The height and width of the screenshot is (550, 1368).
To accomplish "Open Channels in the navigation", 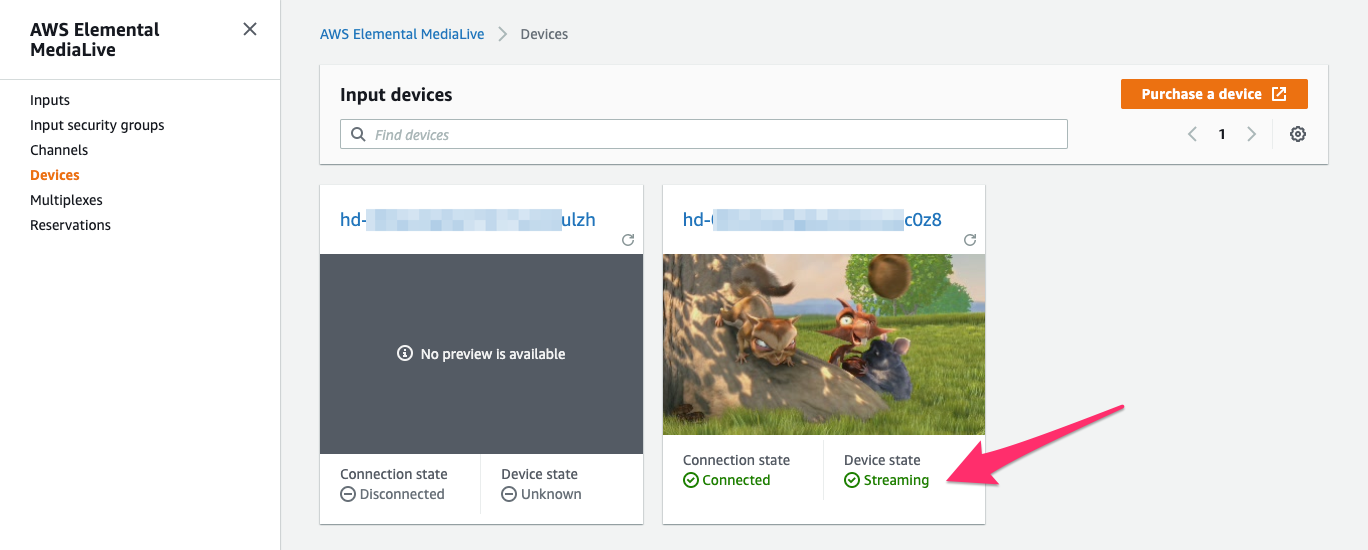I will pos(59,150).
